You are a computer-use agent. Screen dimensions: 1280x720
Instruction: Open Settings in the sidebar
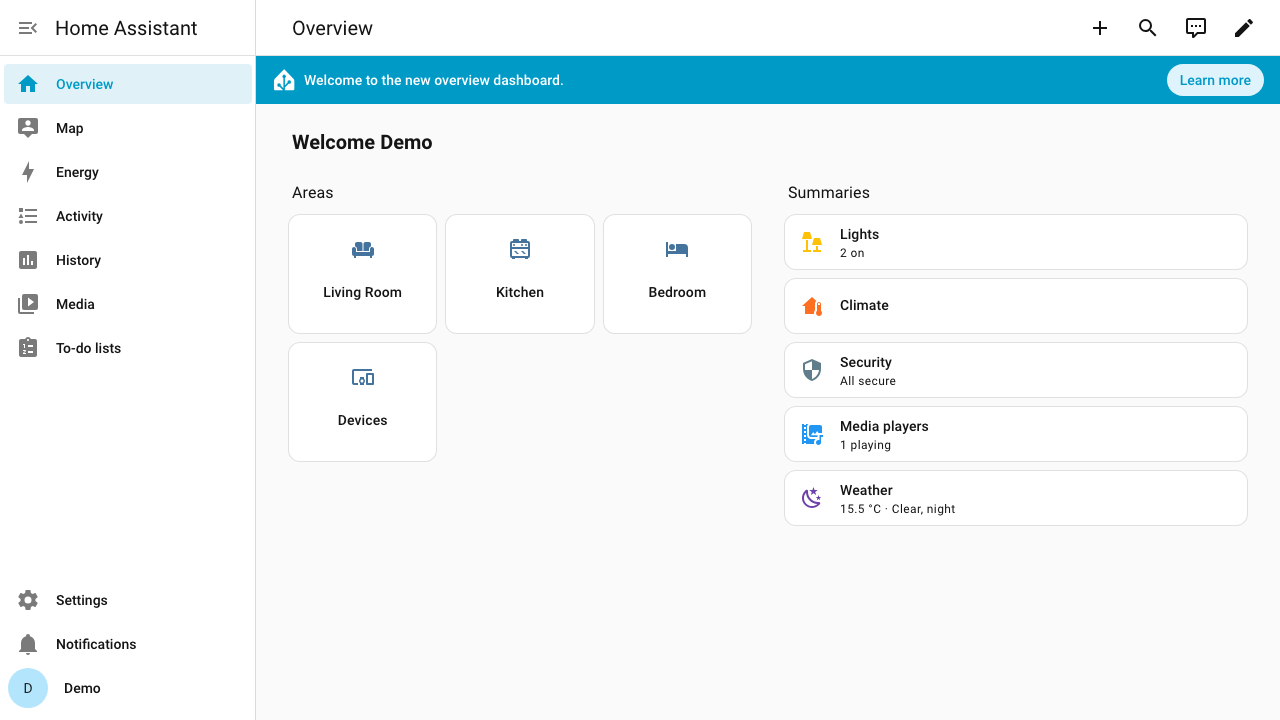pos(128,600)
